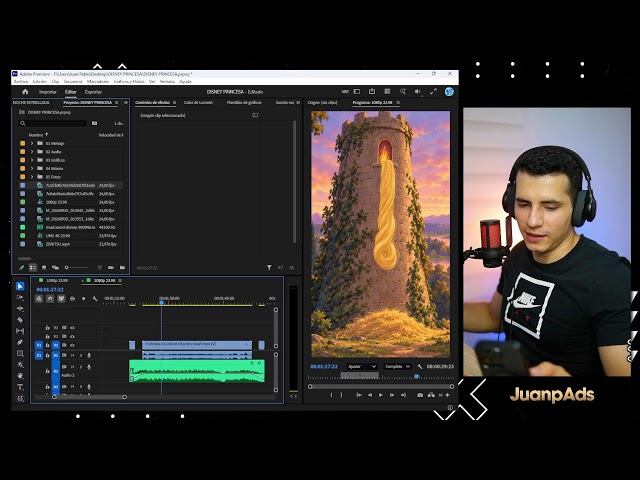This screenshot has height=480, width=640.
Task: Select the Track Select Forward tool
Action: click(x=20, y=297)
